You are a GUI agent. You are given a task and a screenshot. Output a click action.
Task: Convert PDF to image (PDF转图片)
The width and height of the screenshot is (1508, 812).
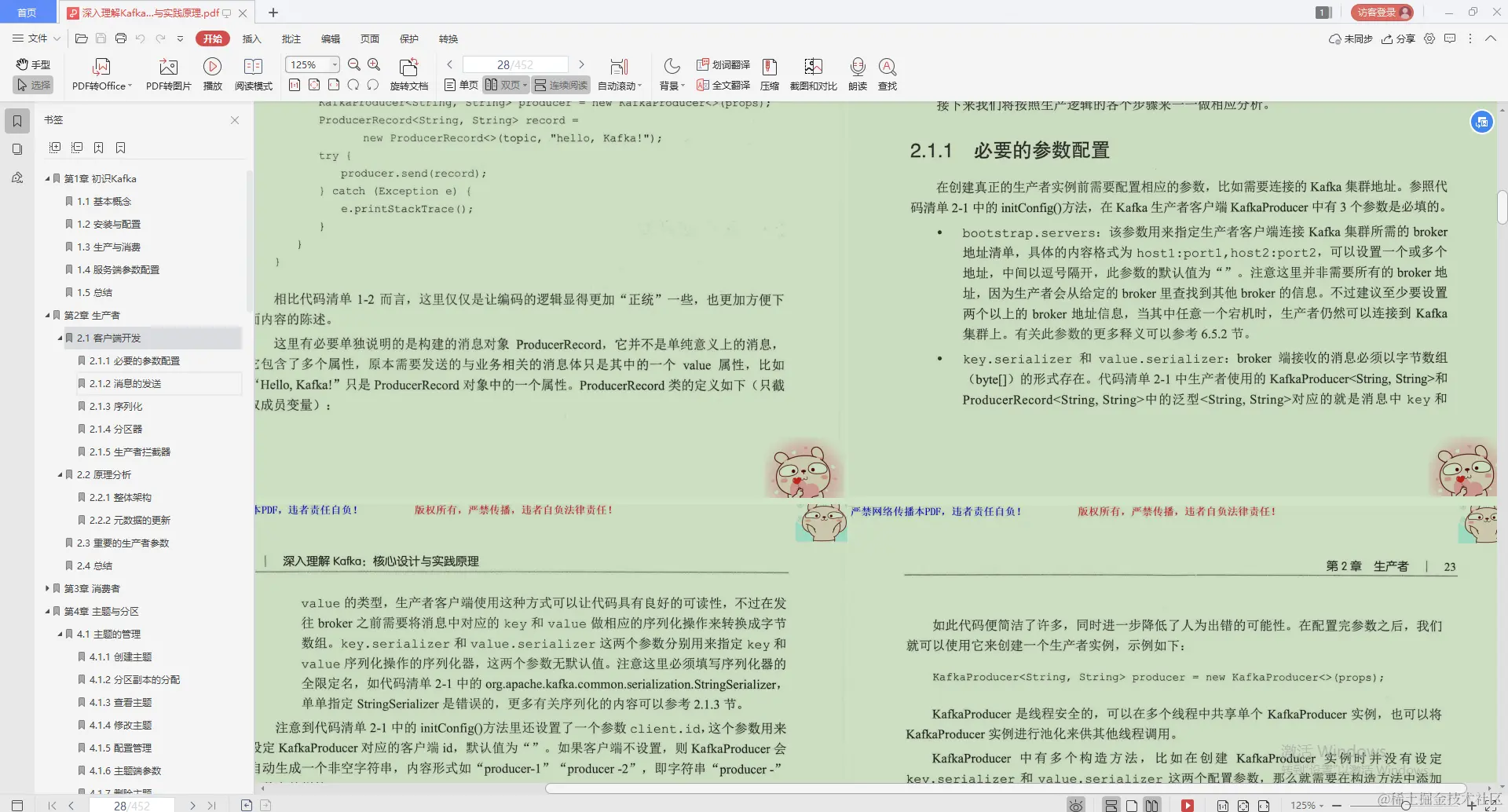(167, 73)
